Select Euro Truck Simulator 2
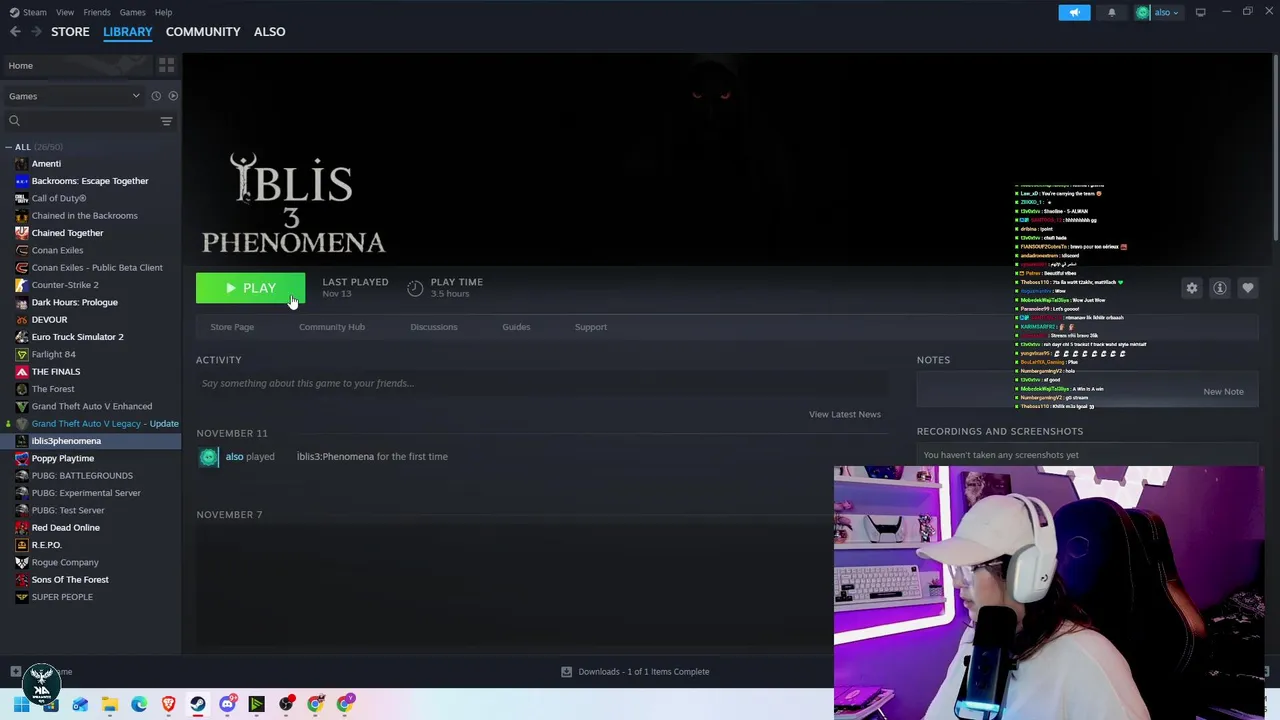 point(77,337)
